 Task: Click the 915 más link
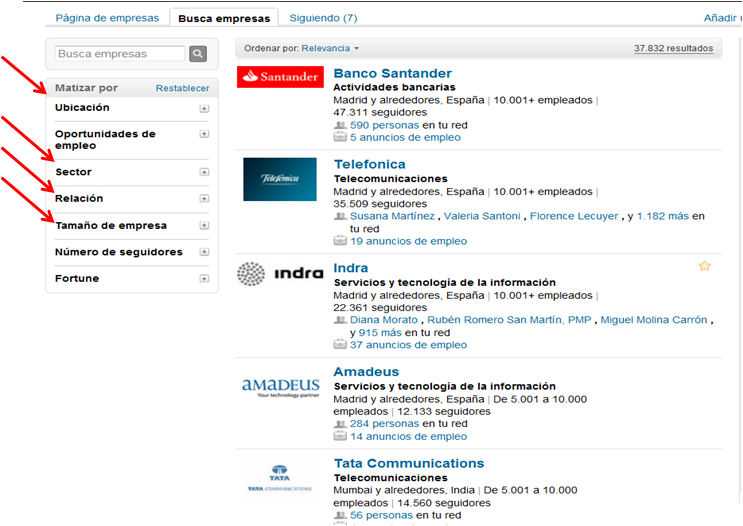coord(380,333)
